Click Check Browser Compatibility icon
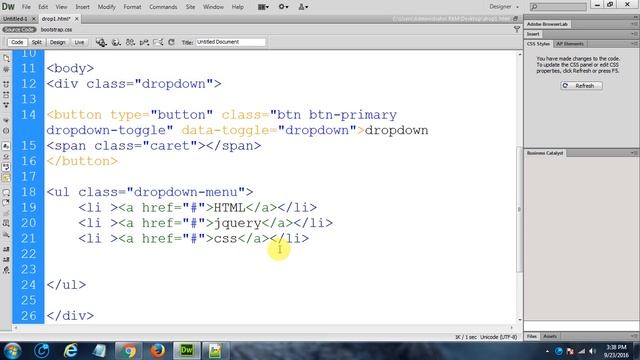The image size is (640, 360). [158, 42]
